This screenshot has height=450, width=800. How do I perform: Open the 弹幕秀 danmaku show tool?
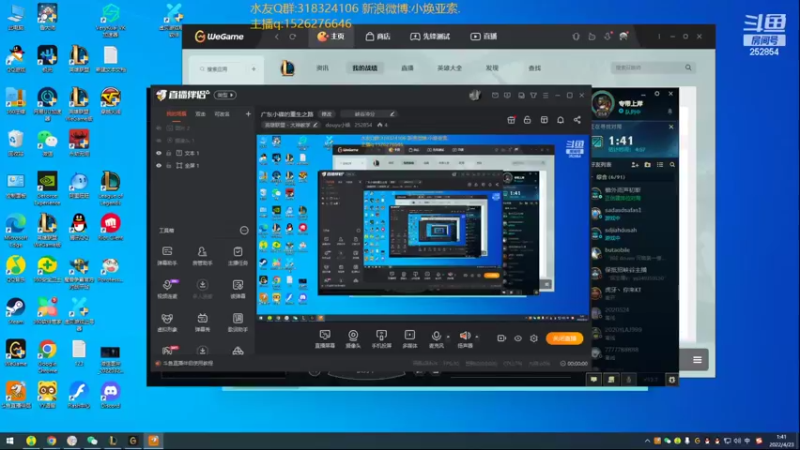coord(202,322)
